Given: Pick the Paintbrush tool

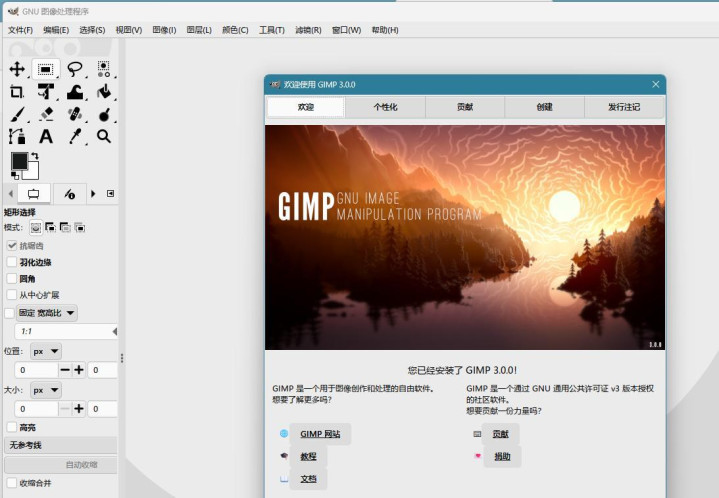Looking at the screenshot, I should pyautogui.click(x=17, y=114).
